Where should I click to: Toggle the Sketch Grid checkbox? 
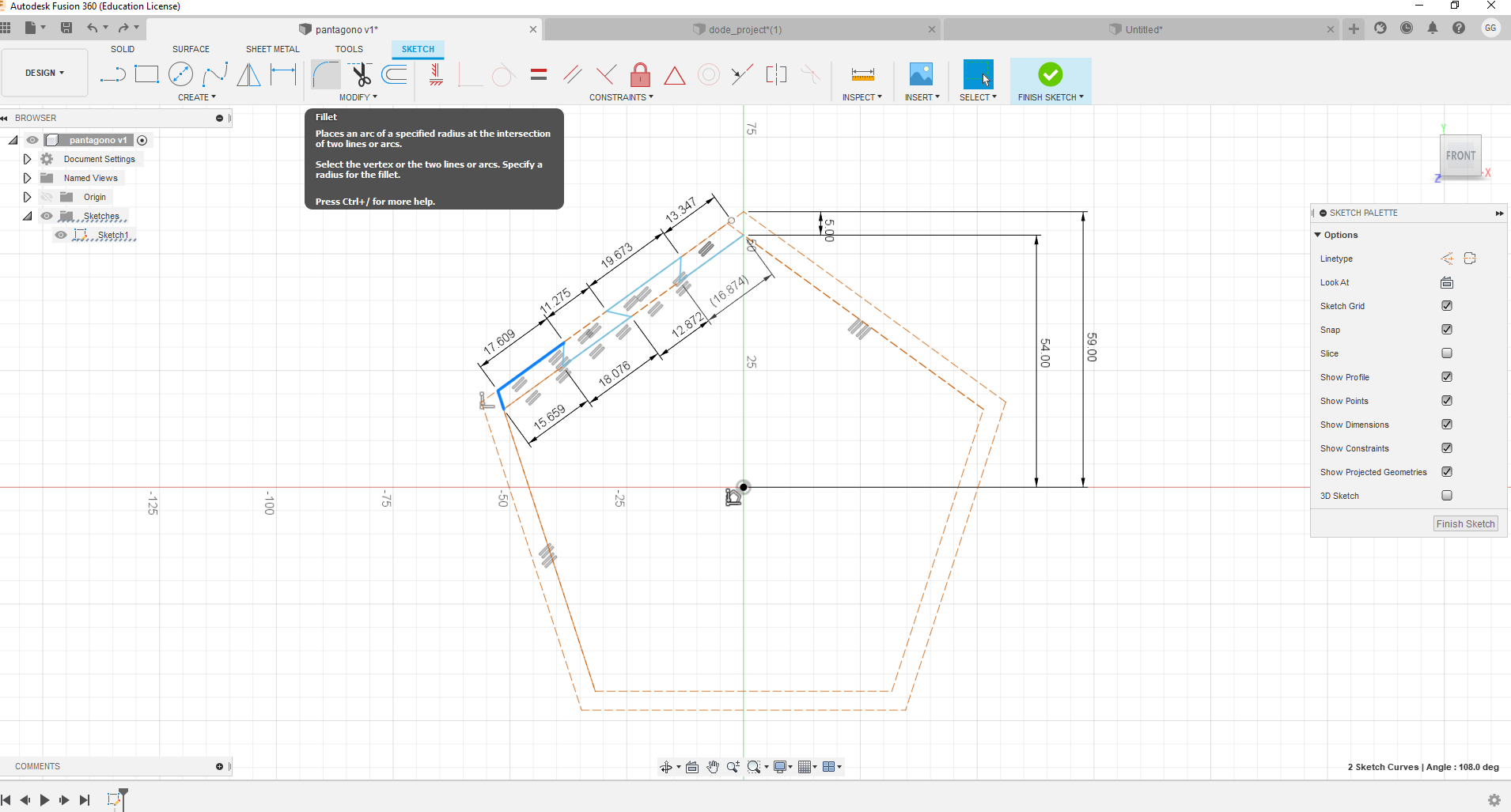point(1447,306)
